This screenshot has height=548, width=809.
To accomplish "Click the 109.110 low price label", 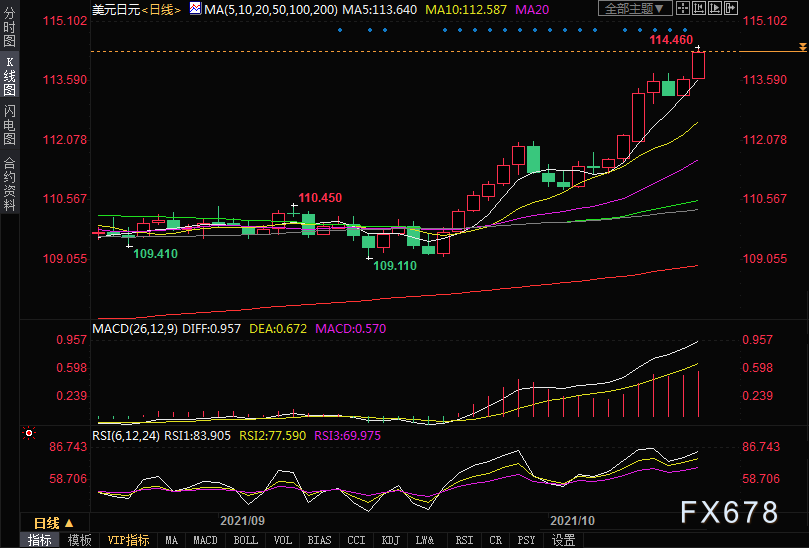I will coord(395,266).
